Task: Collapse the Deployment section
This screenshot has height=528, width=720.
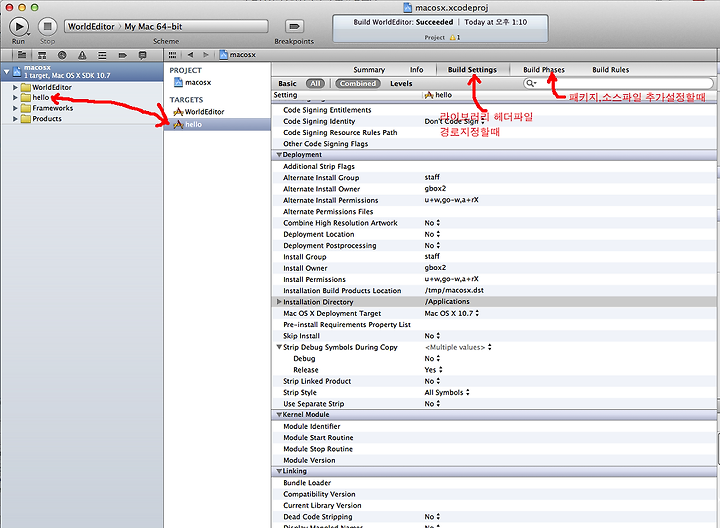Action: pos(279,155)
